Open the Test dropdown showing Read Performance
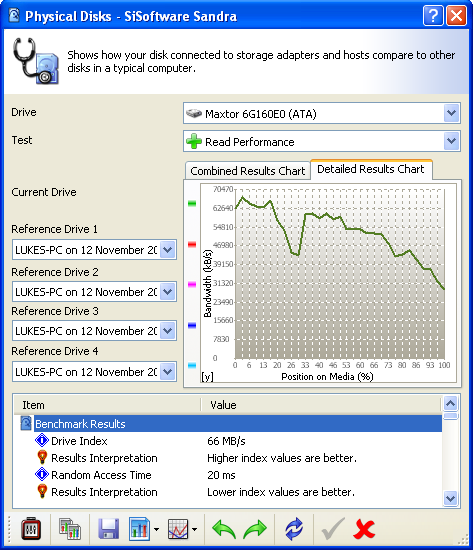Viewport: 473px width, 550px height. [x=322, y=141]
